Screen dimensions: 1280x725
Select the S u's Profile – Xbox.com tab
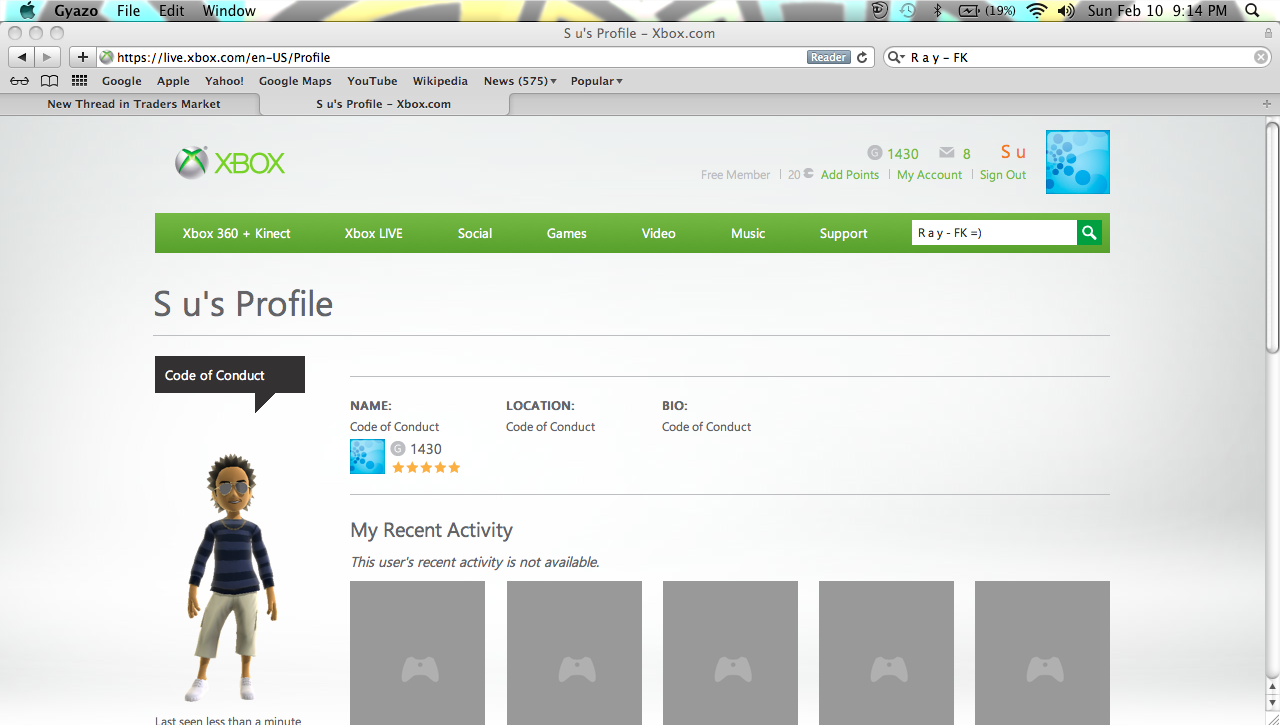pos(384,104)
